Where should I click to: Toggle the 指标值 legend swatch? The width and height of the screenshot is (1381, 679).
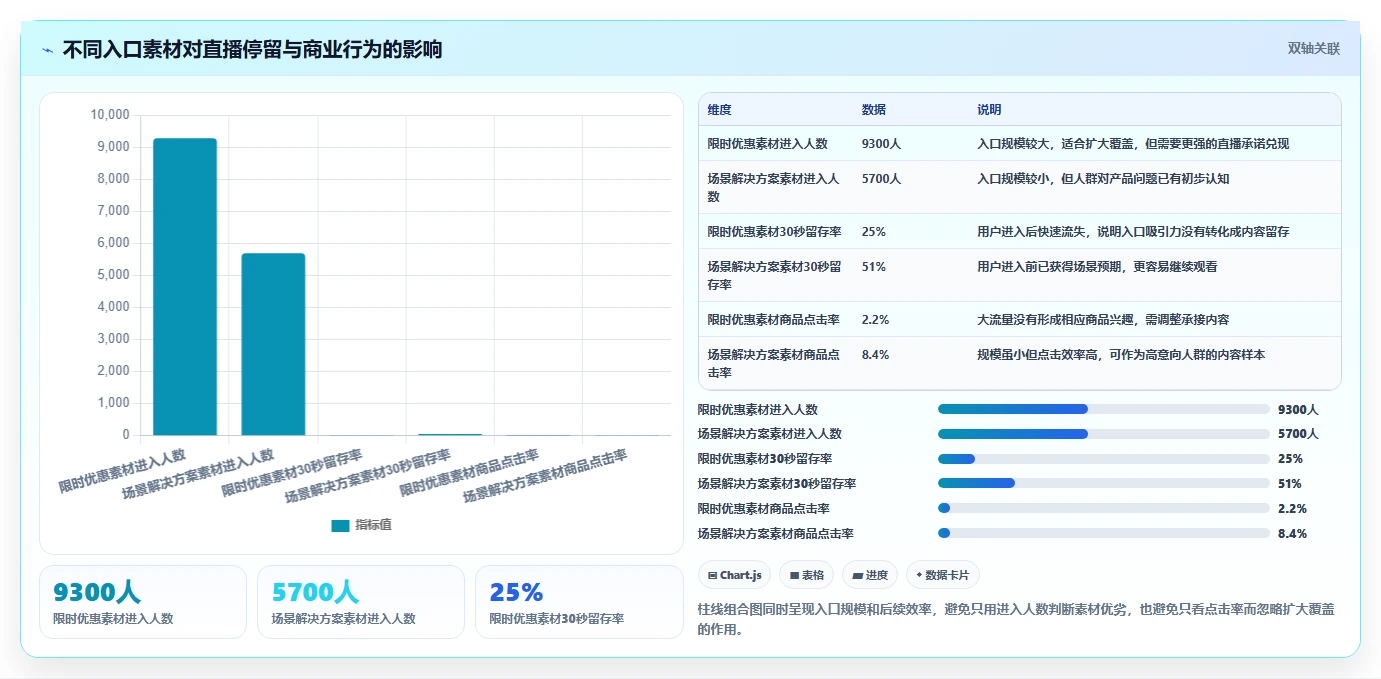340,525
